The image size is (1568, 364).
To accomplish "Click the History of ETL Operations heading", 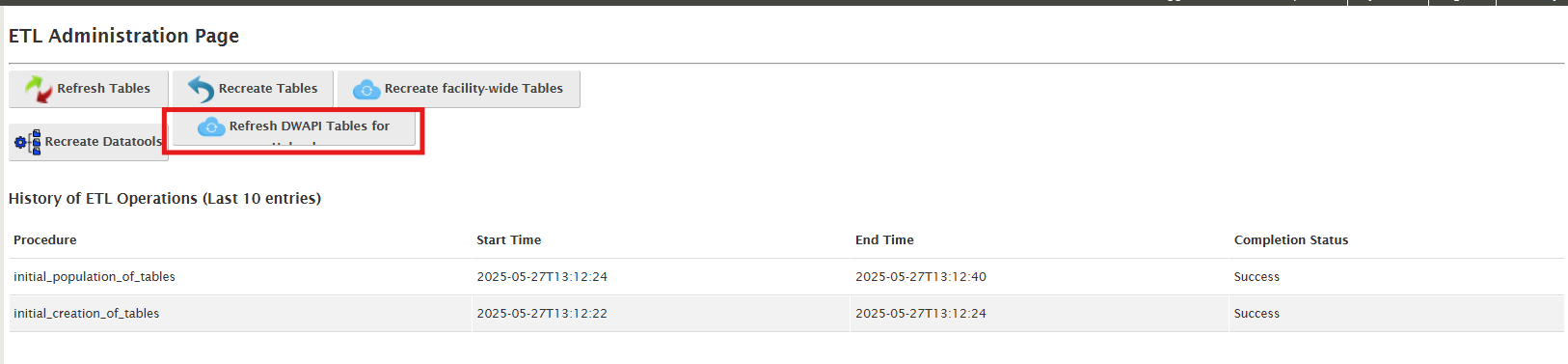I will point(165,198).
